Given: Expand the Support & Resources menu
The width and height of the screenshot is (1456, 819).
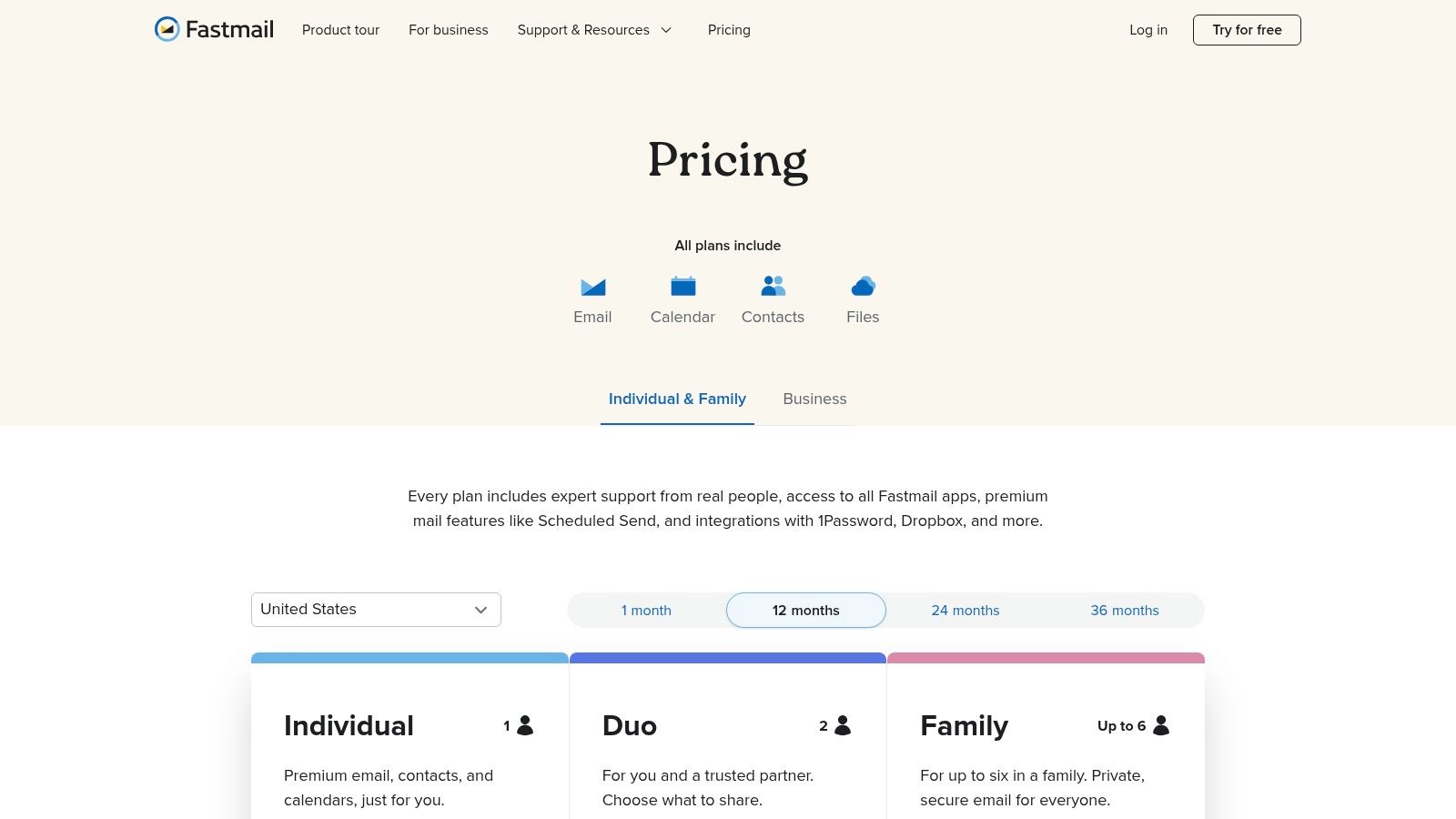Looking at the screenshot, I should click(595, 30).
